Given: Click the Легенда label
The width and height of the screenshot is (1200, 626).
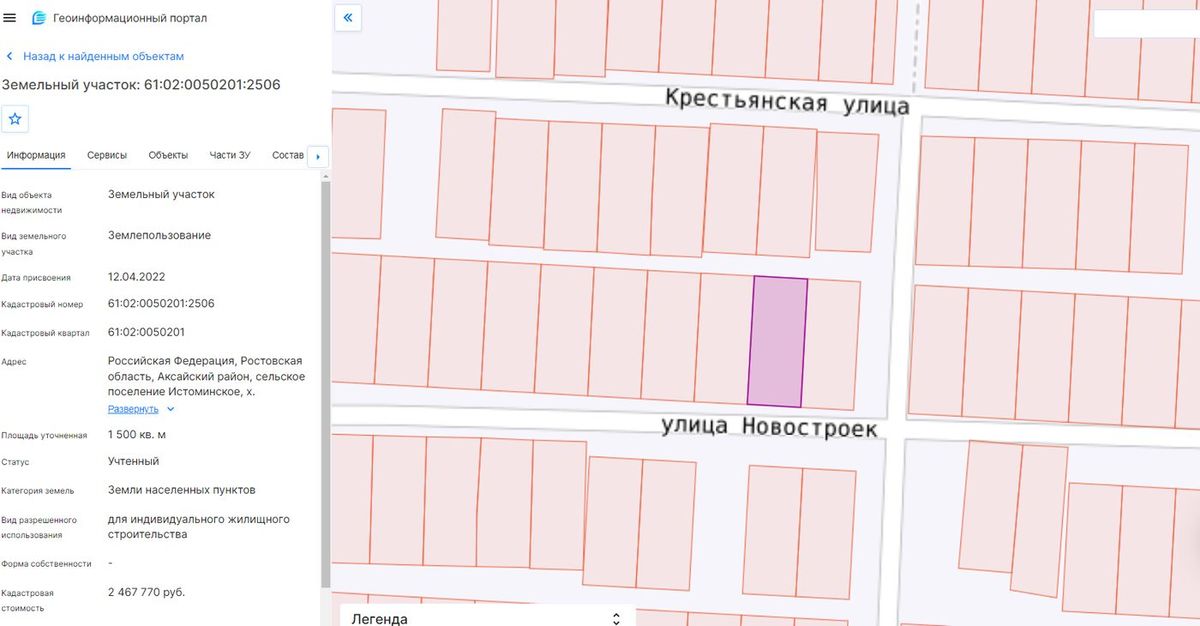Looking at the screenshot, I should tap(379, 619).
